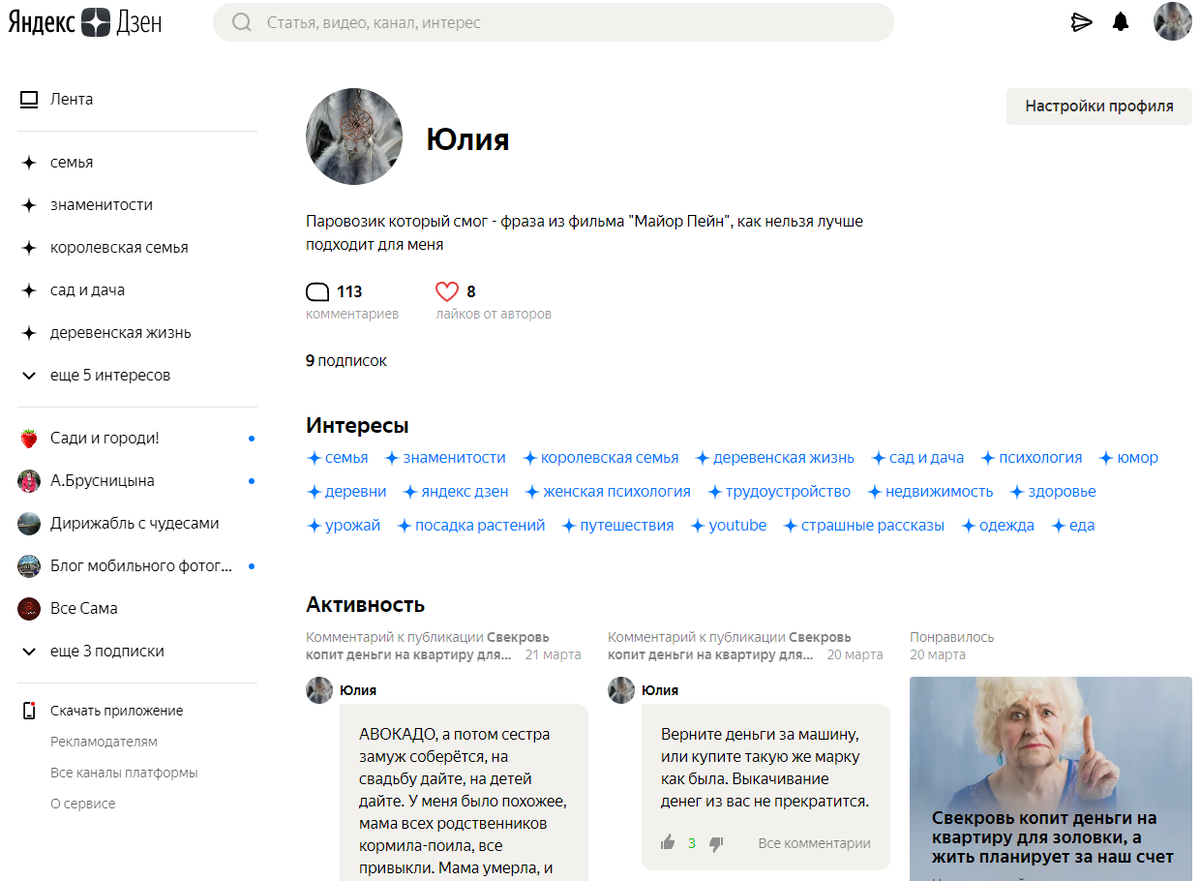The width and height of the screenshot is (1200, 881).
Task: Click the Все Сама channel avatar
Action: click(x=29, y=608)
